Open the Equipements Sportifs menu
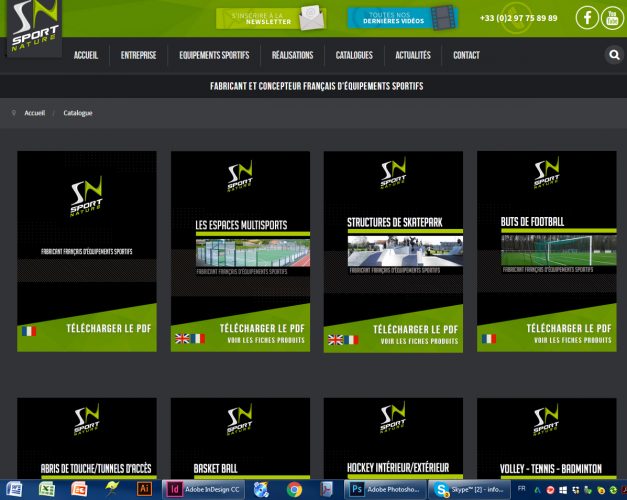Screen dimensions: 627x500 tap(214, 56)
